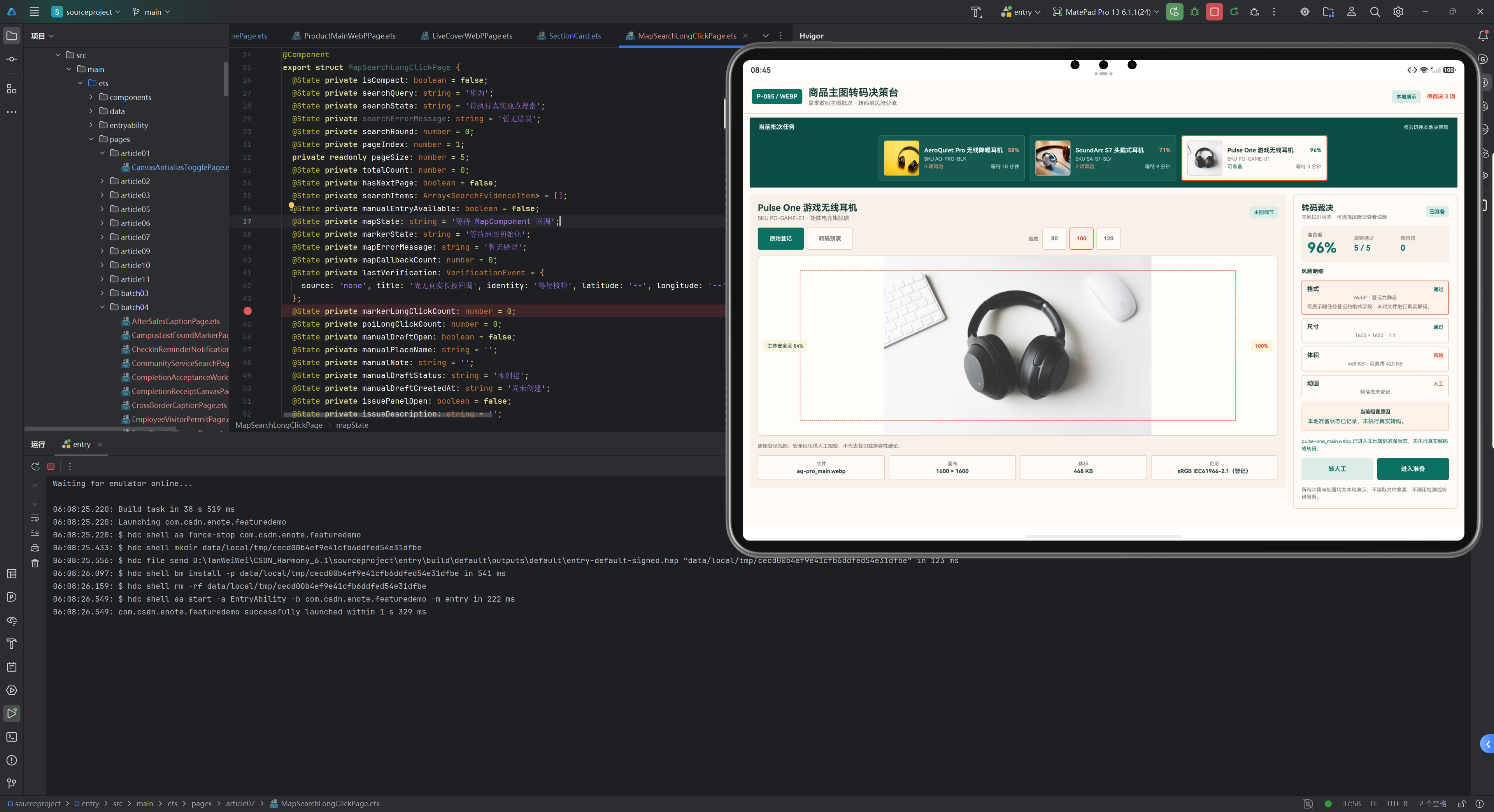Switch to 原始登记 view
1494x812 pixels.
point(780,238)
